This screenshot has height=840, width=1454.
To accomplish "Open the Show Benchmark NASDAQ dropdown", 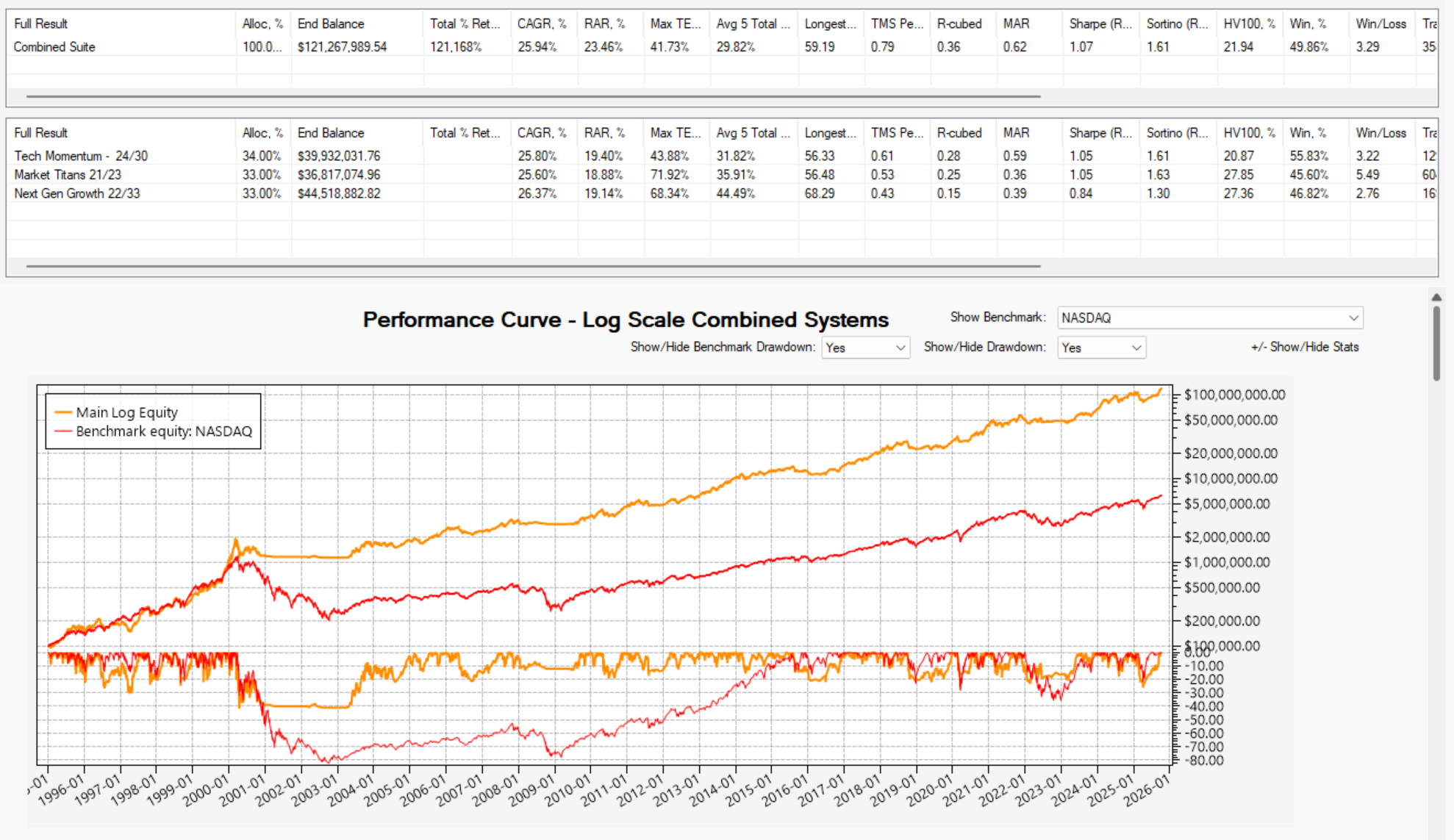I will 1210,317.
